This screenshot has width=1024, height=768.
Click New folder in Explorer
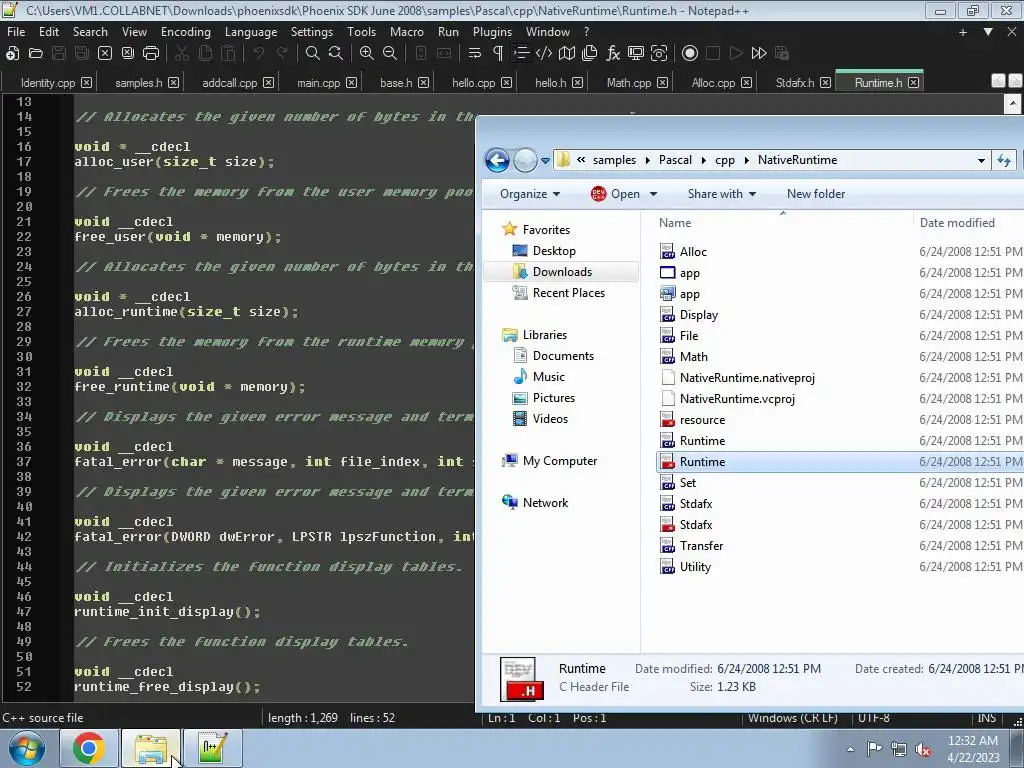click(816, 194)
